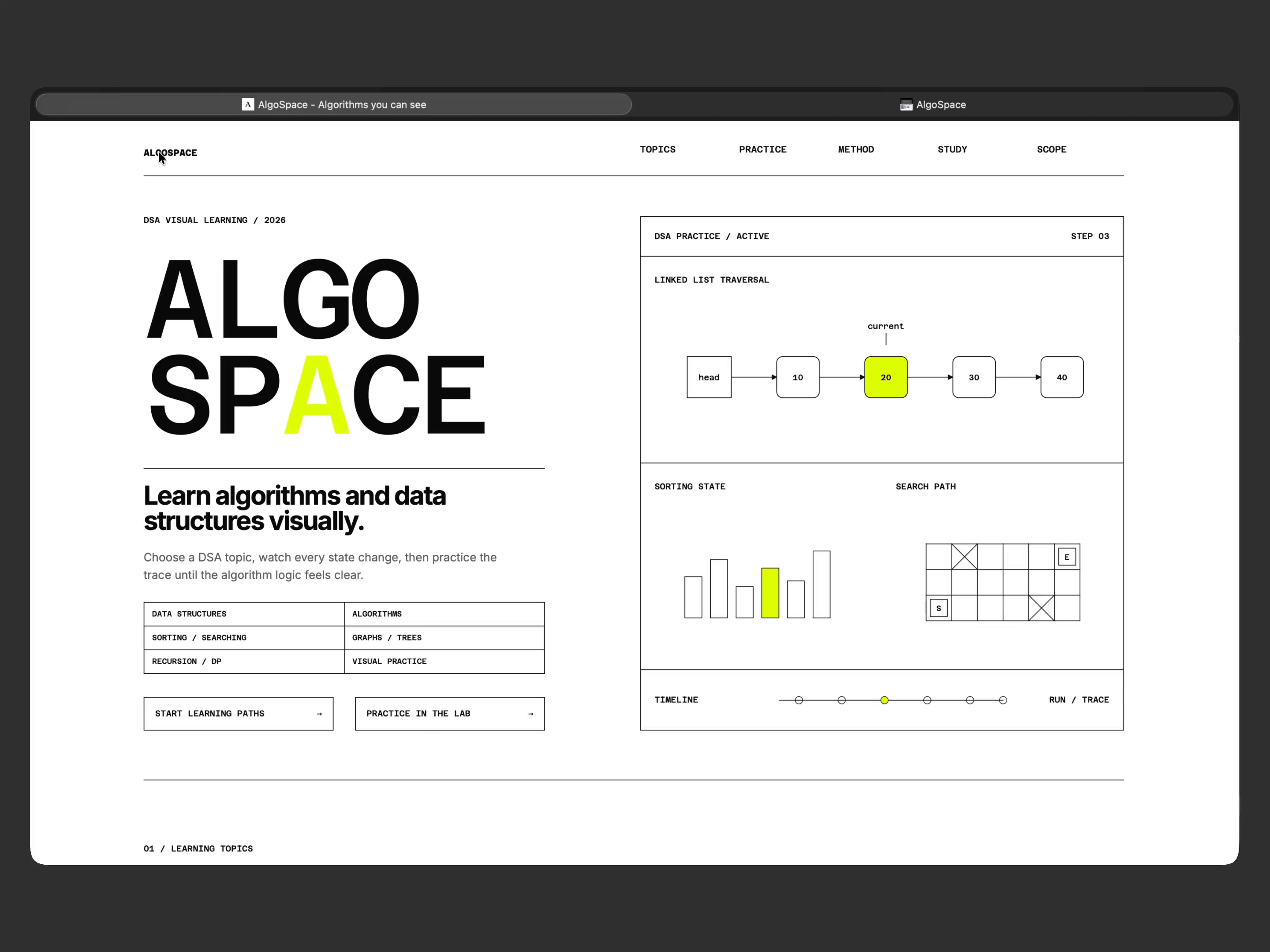
Task: Click the ALGOSPACE logo in the header
Action: pyautogui.click(x=170, y=152)
